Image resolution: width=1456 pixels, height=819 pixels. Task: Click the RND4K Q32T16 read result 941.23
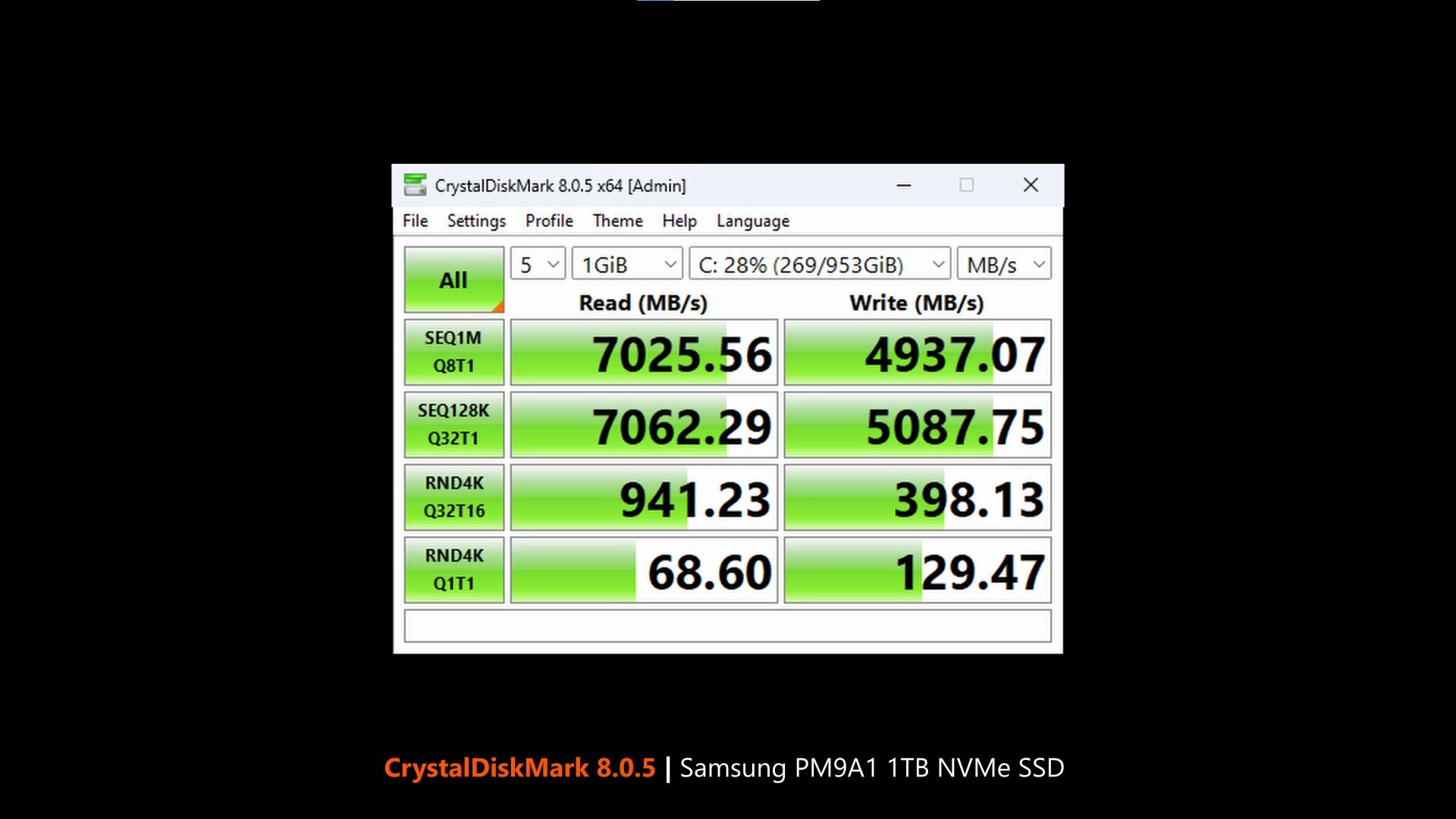(x=644, y=498)
